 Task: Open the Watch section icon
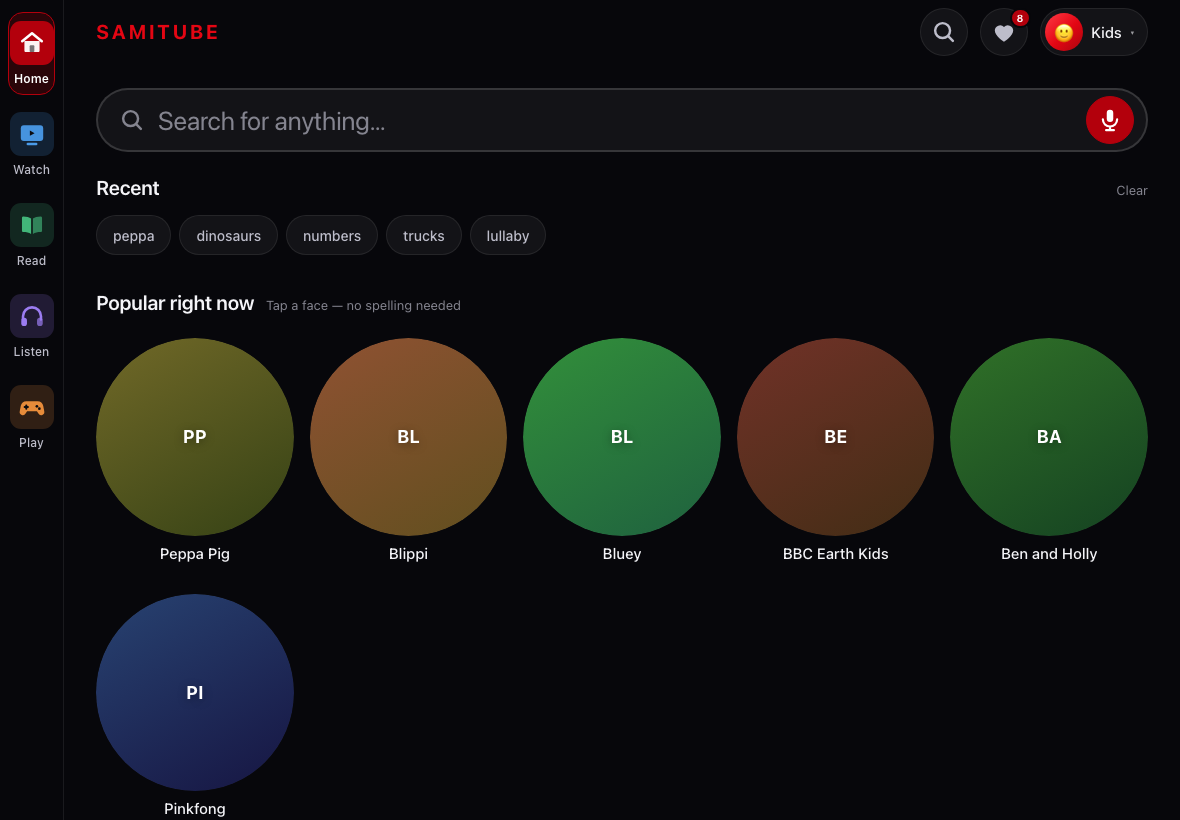click(32, 134)
